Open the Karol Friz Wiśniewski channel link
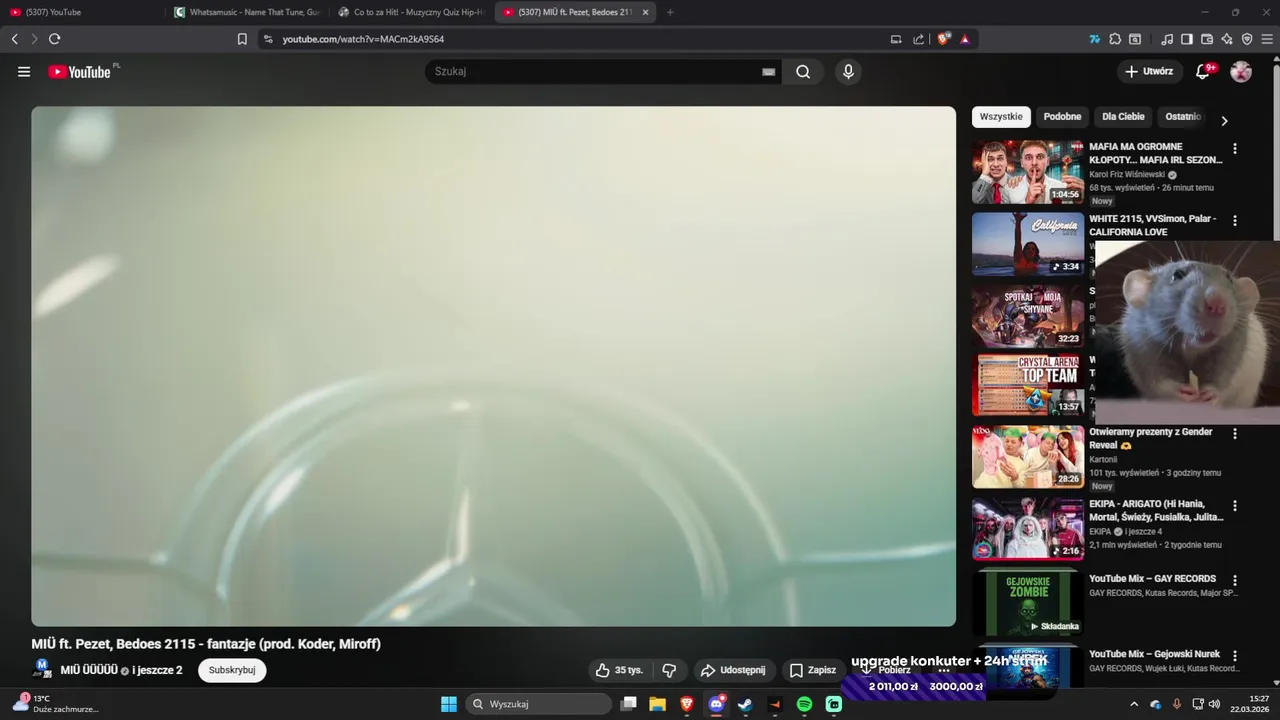The image size is (1280, 720). (1127, 174)
